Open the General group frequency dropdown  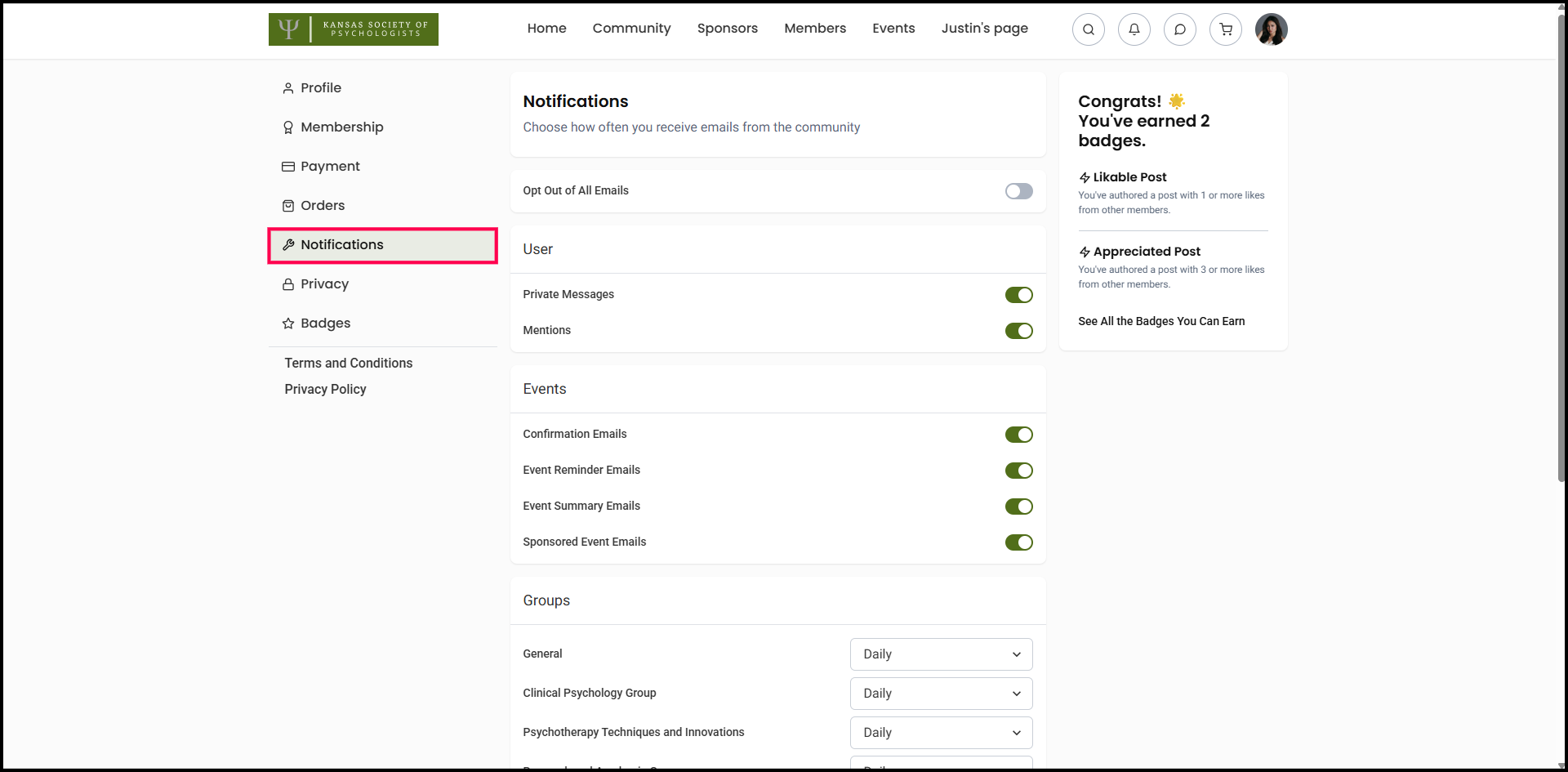pyautogui.click(x=941, y=654)
